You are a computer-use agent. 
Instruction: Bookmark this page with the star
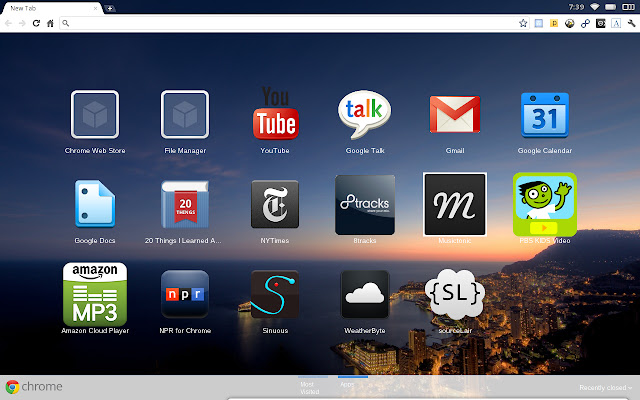click(523, 23)
